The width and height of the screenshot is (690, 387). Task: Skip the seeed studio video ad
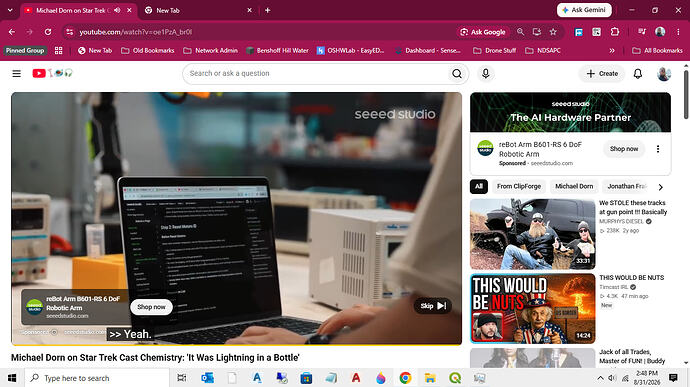coord(433,306)
